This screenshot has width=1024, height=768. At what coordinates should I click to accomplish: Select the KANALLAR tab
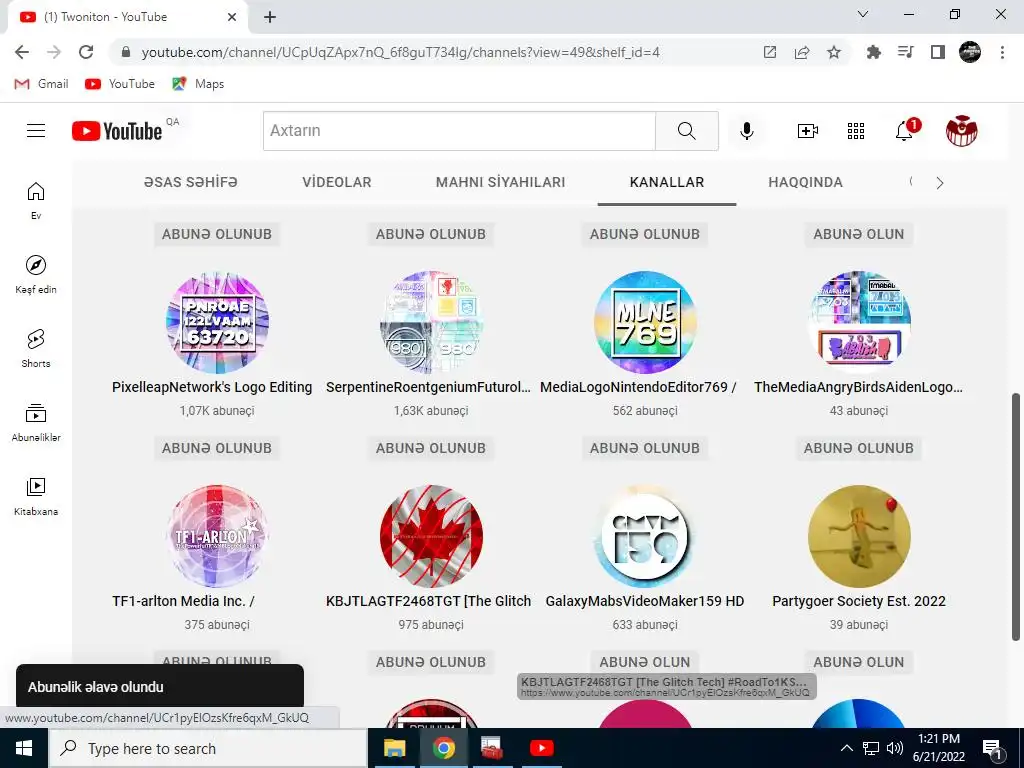pos(667,182)
